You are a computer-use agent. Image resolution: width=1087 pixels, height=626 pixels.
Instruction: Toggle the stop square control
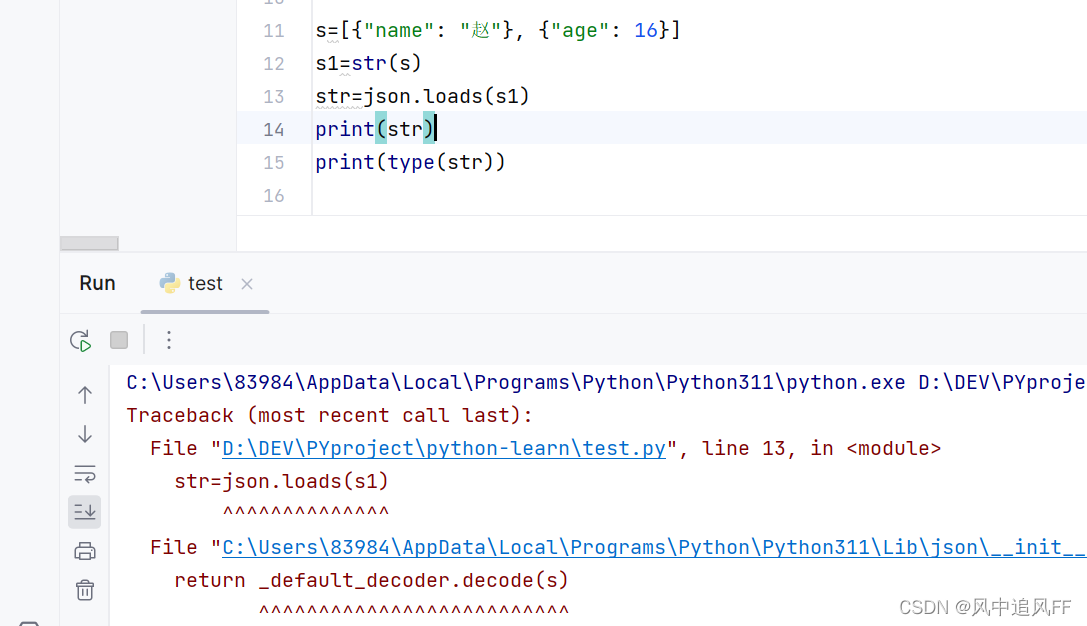119,340
